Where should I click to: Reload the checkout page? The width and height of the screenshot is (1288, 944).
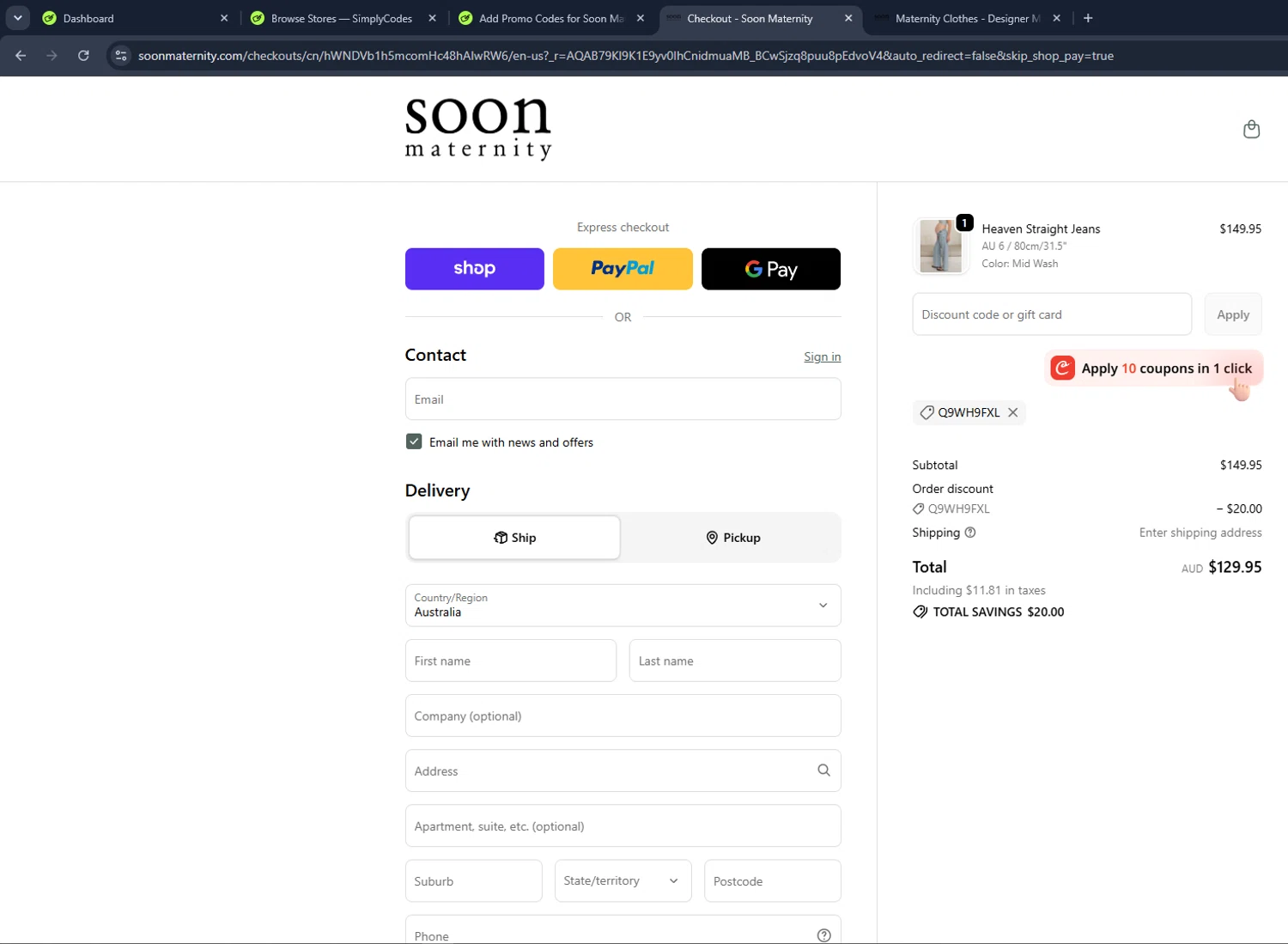pos(83,56)
